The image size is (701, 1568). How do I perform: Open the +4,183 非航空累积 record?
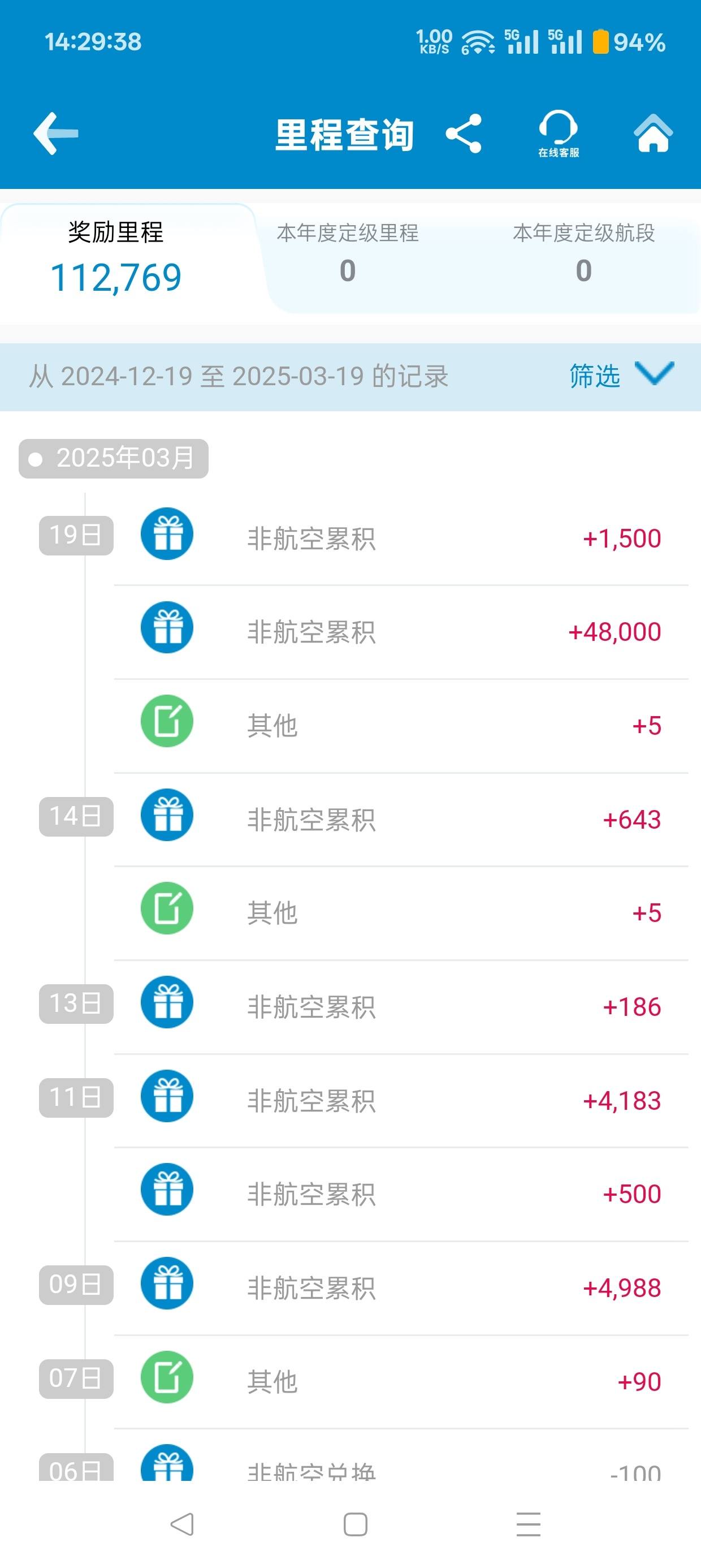click(x=401, y=1101)
